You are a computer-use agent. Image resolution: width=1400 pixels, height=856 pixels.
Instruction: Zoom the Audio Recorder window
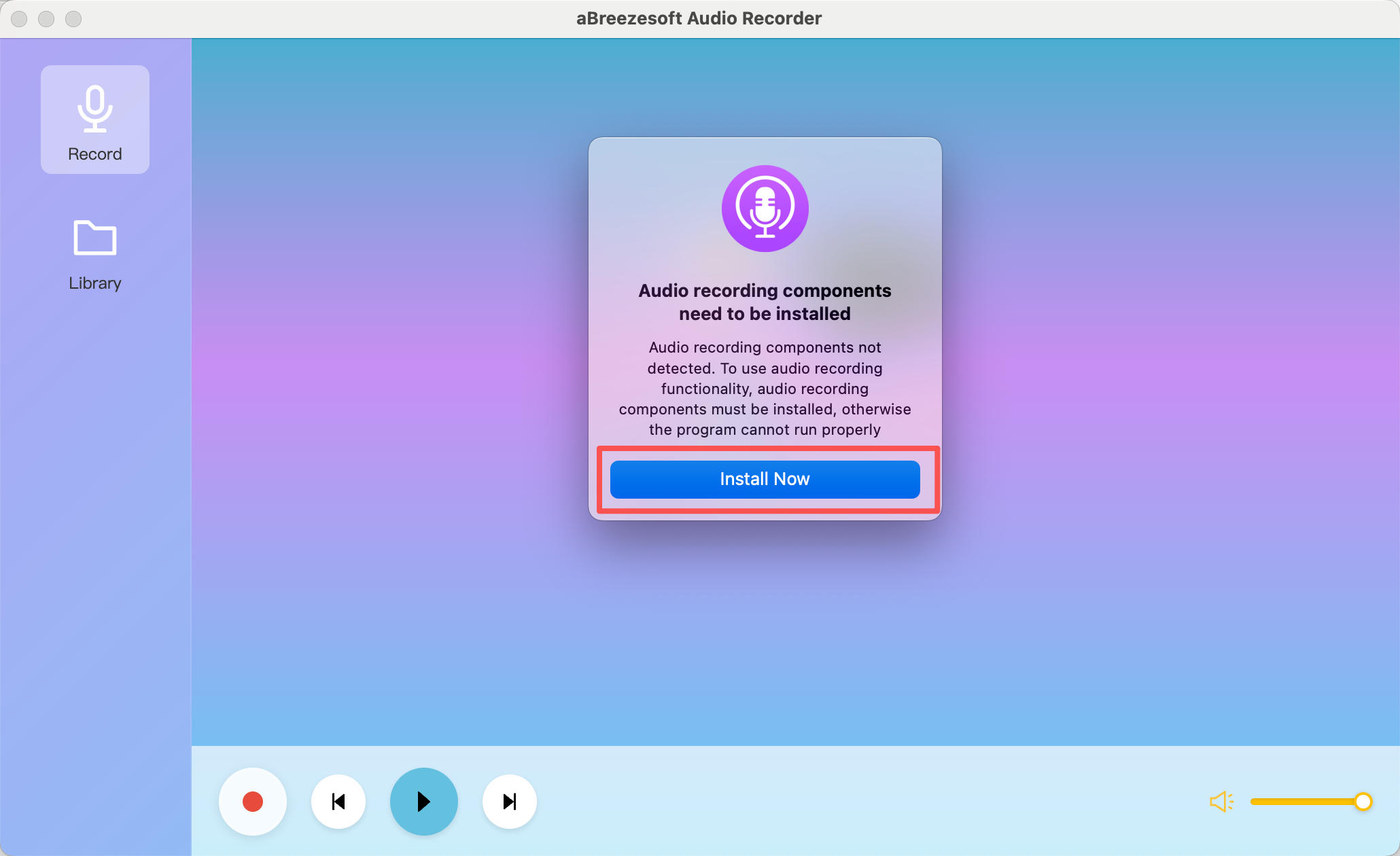click(x=73, y=19)
